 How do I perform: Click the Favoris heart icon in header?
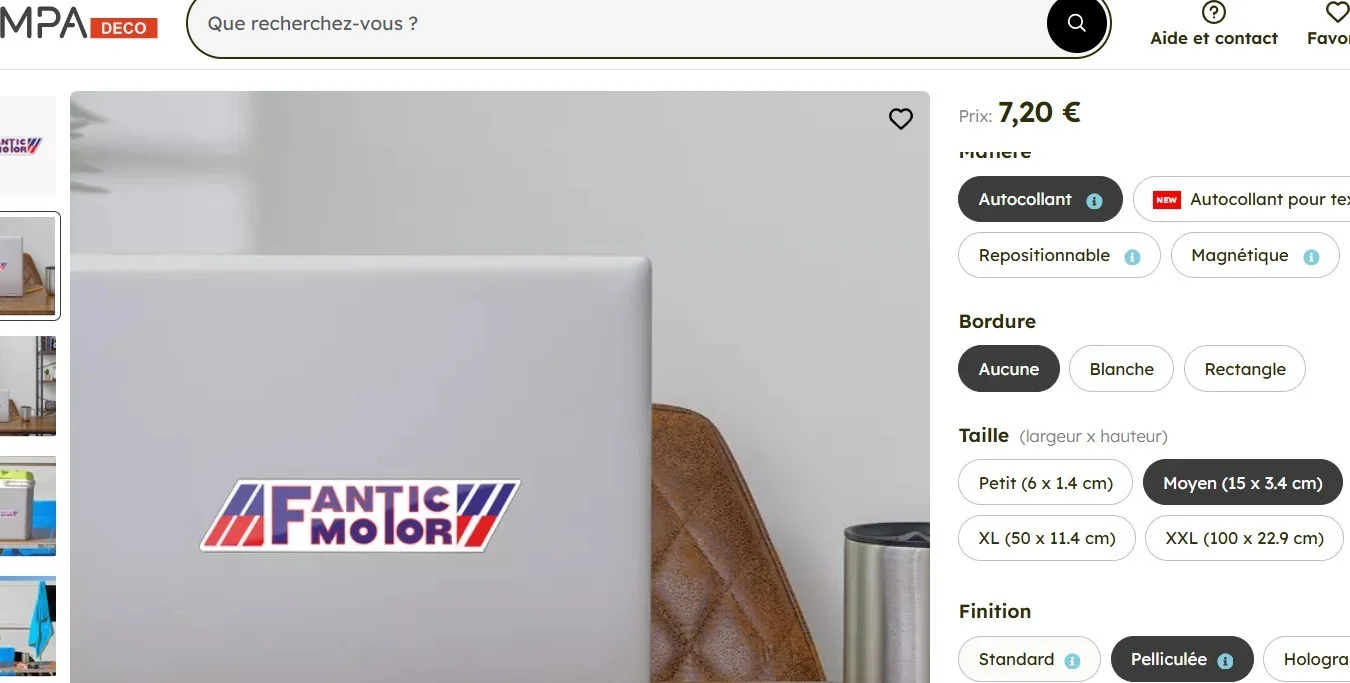[1337, 13]
